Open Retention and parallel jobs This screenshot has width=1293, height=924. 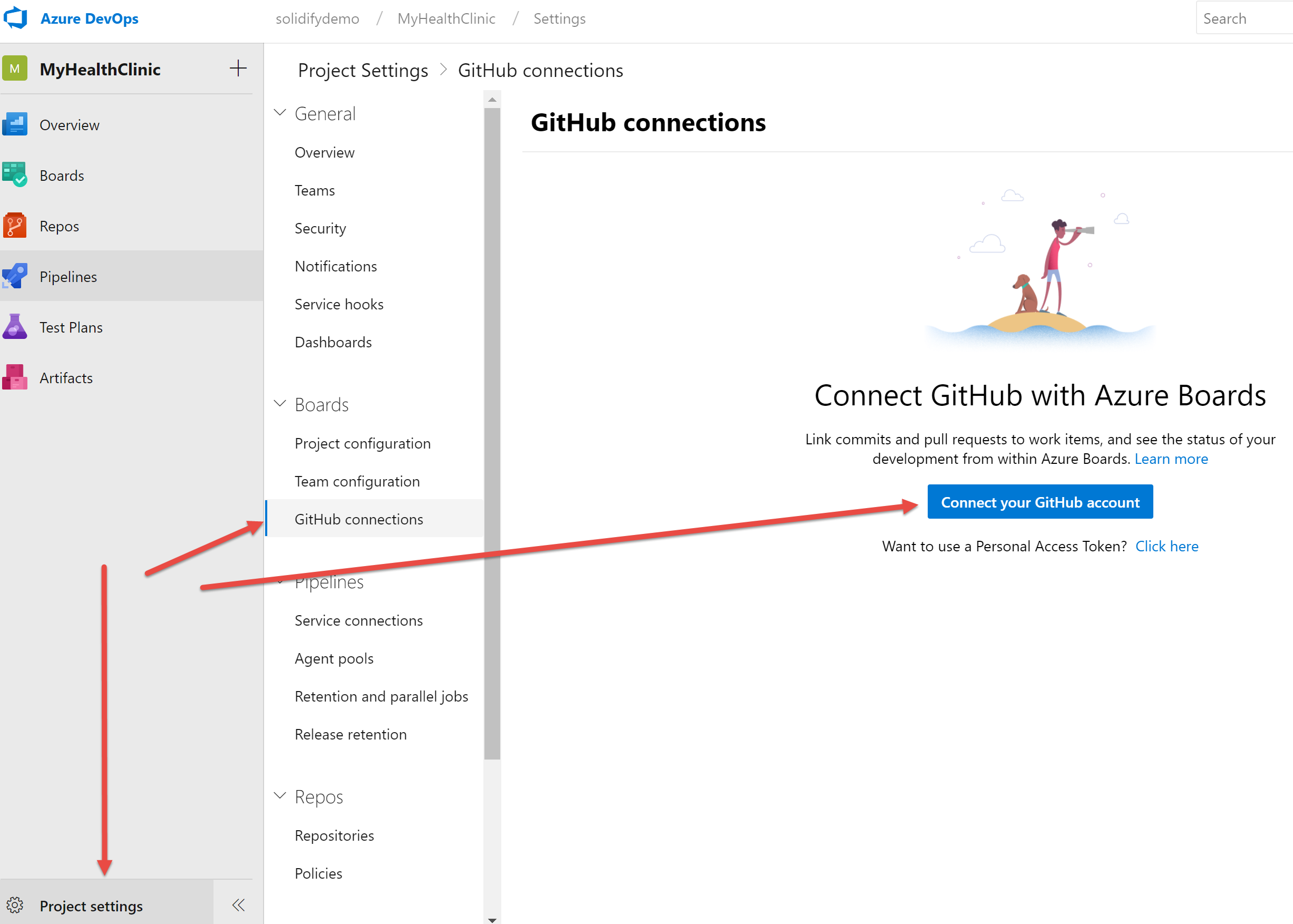coord(381,697)
